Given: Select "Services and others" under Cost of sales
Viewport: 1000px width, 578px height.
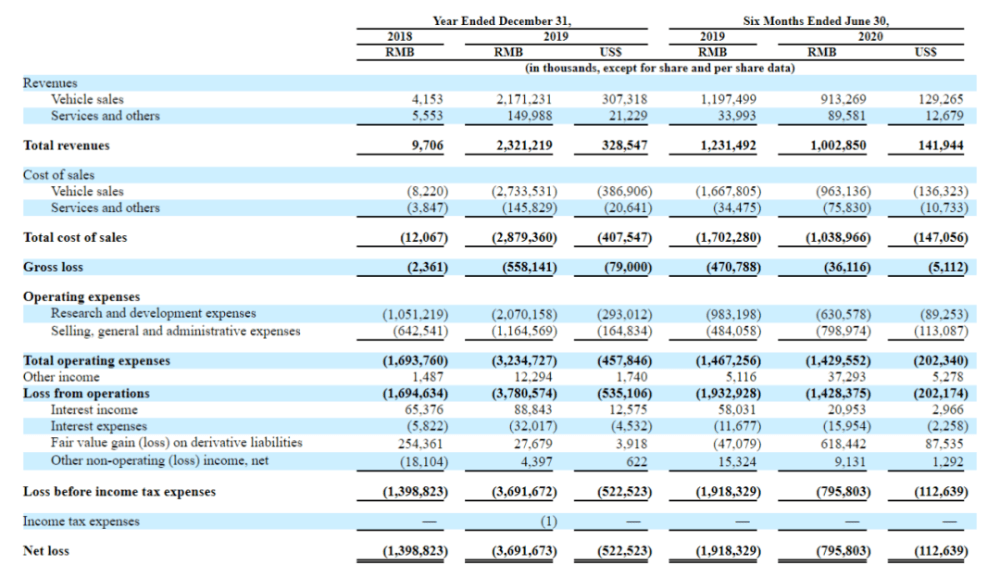Looking at the screenshot, I should (x=105, y=208).
